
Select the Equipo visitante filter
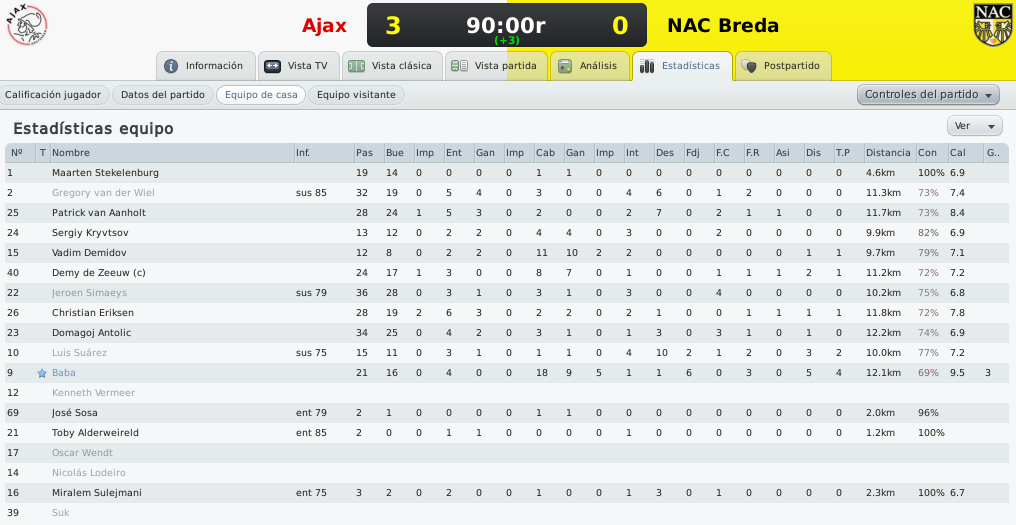[356, 95]
